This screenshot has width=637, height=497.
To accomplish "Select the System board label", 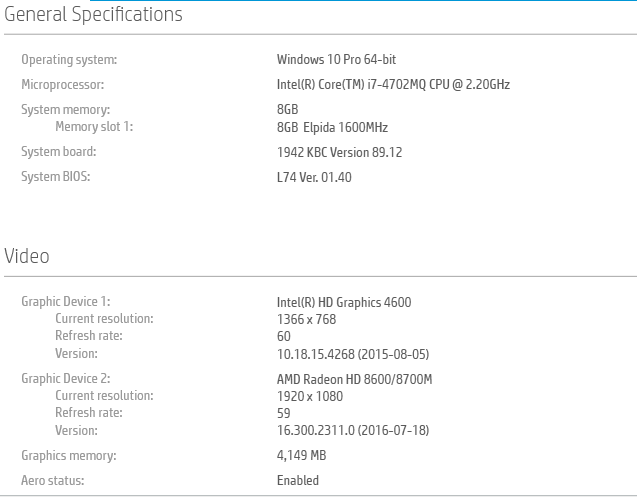I will point(59,152).
